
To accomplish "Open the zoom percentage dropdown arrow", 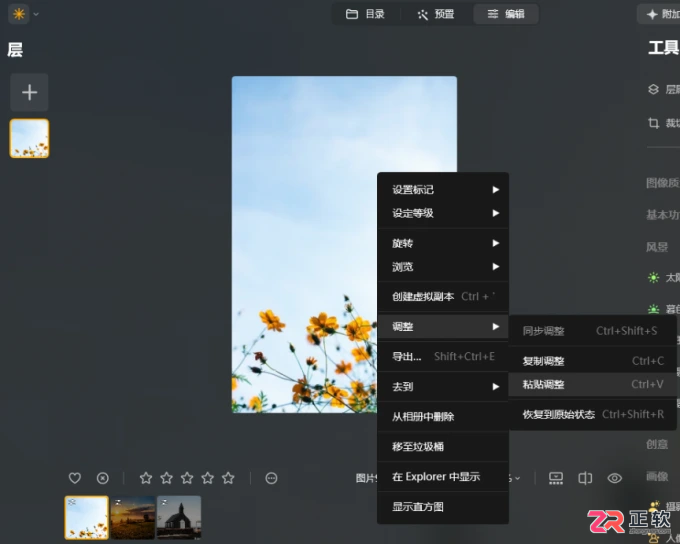I will pos(518,478).
